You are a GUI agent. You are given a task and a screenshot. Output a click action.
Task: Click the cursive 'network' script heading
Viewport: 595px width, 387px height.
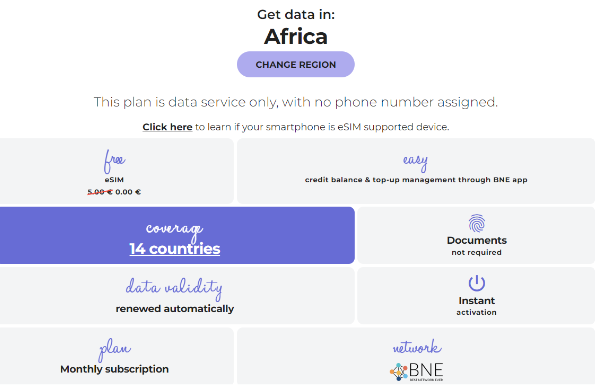tap(417, 347)
